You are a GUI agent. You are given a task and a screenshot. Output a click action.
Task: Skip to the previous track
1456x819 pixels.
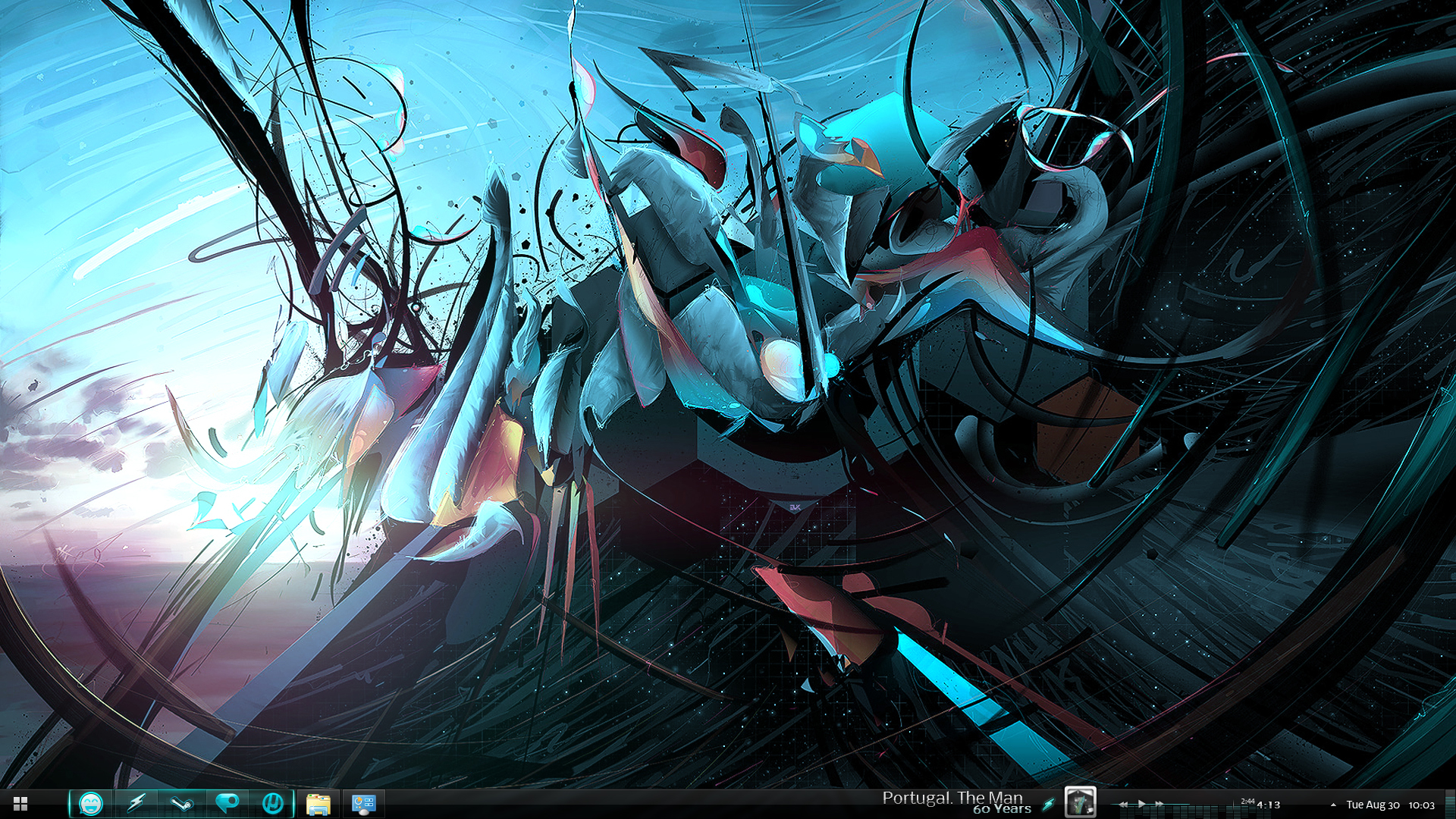(x=1123, y=804)
